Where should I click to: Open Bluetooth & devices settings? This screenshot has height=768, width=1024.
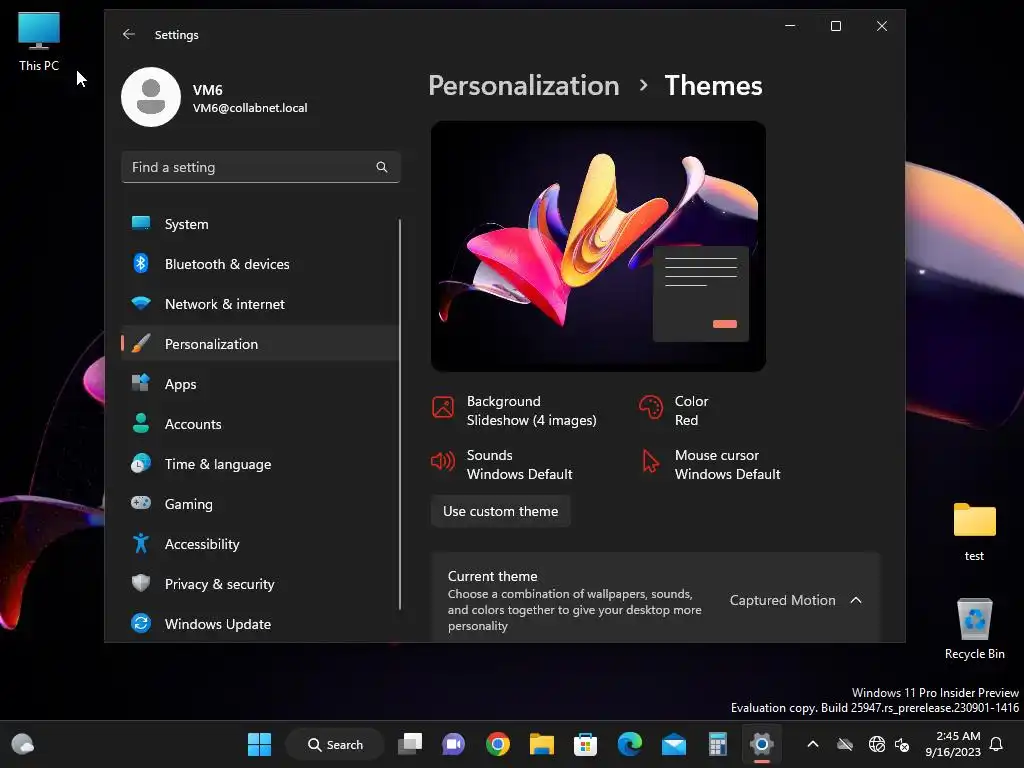tap(261, 264)
